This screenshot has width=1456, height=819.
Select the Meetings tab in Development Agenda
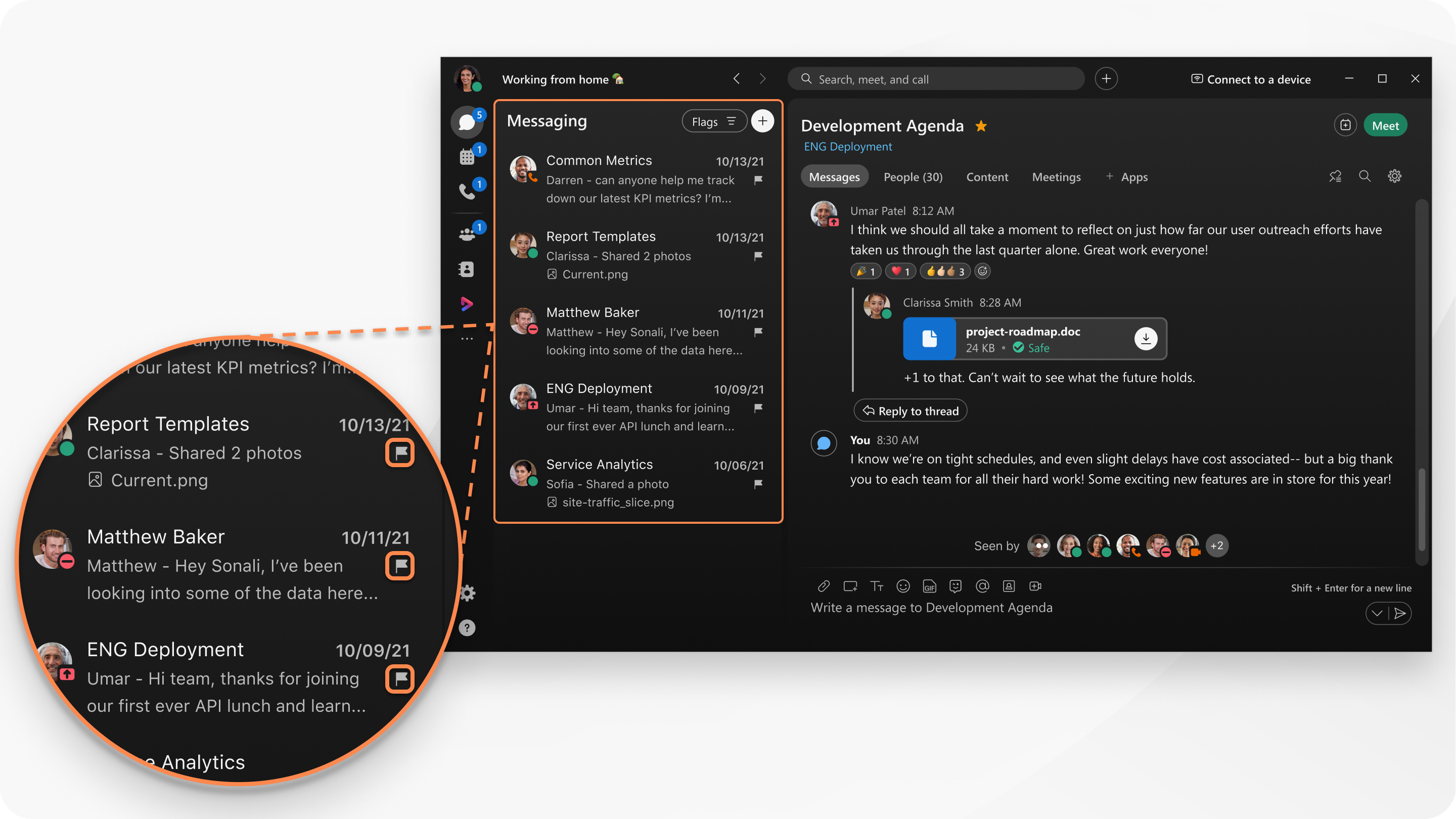coord(1057,176)
